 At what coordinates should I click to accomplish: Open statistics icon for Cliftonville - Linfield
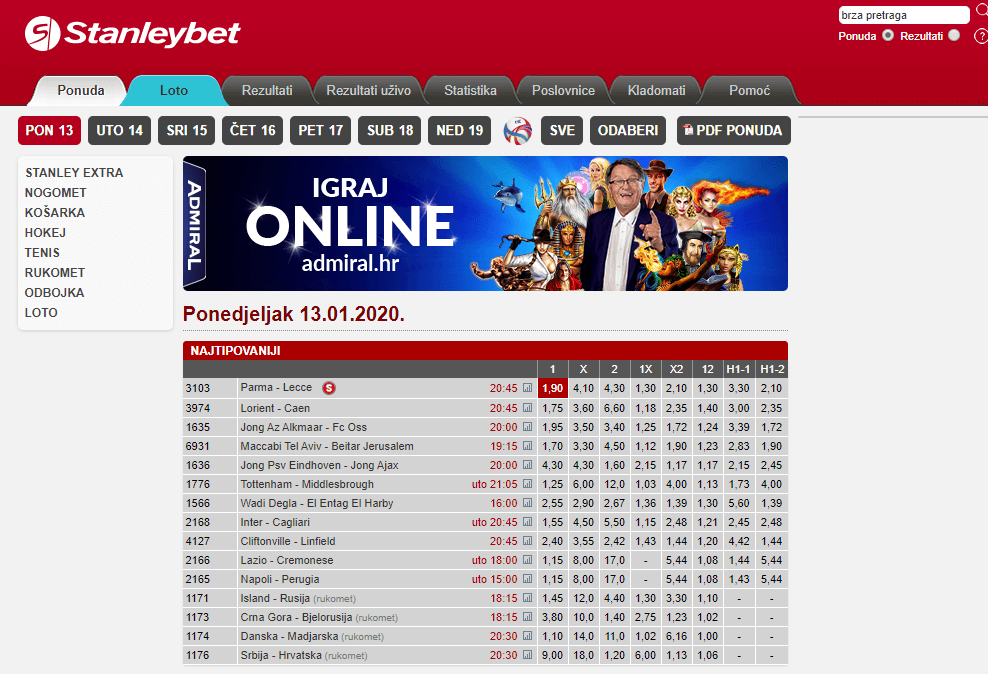click(x=527, y=540)
